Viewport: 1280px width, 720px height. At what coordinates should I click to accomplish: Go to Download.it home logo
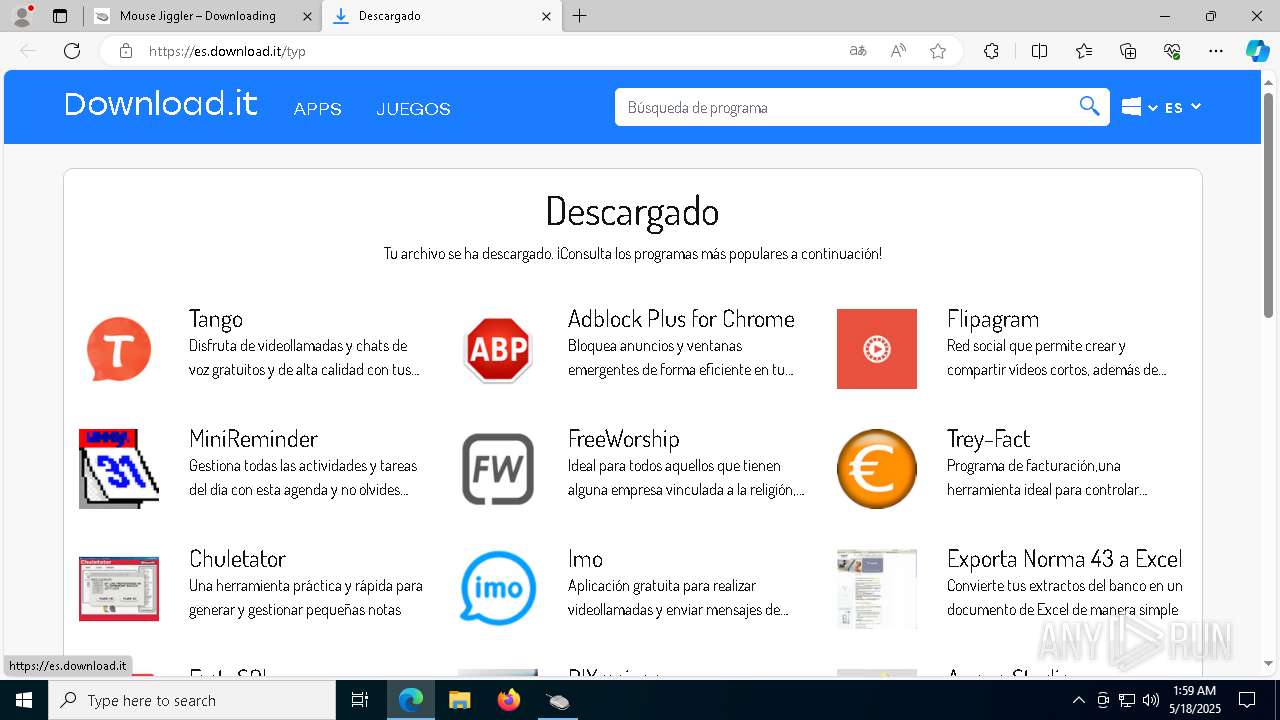point(161,104)
